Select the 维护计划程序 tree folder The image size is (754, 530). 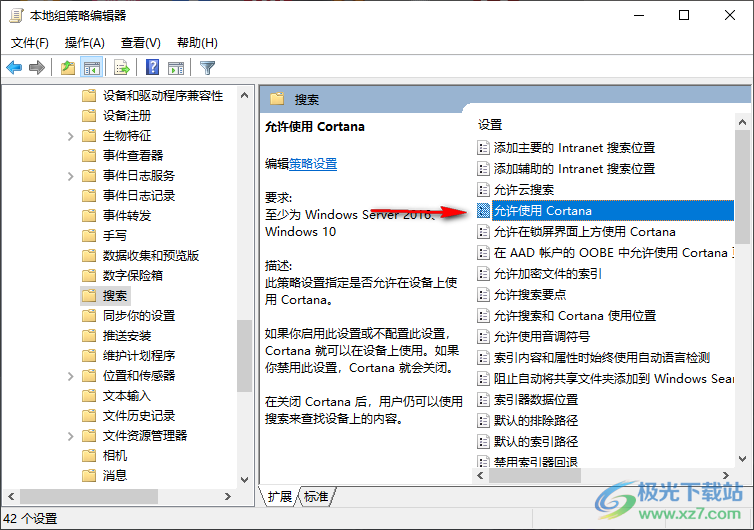(139, 355)
